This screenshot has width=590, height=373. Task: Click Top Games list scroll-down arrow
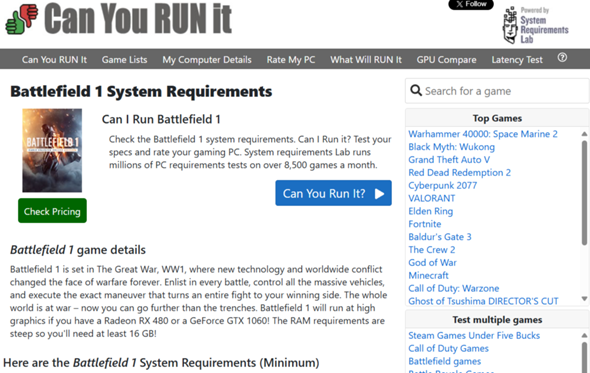point(584,298)
